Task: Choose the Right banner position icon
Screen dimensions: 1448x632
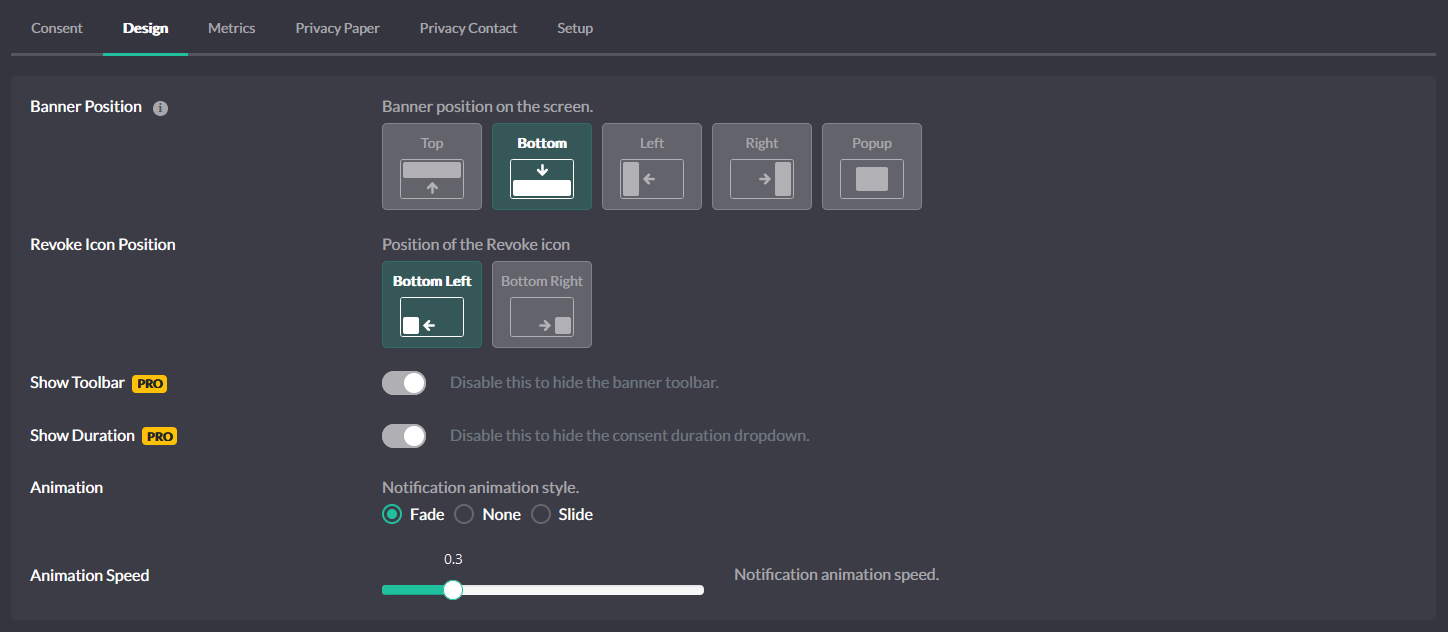Action: tap(761, 167)
